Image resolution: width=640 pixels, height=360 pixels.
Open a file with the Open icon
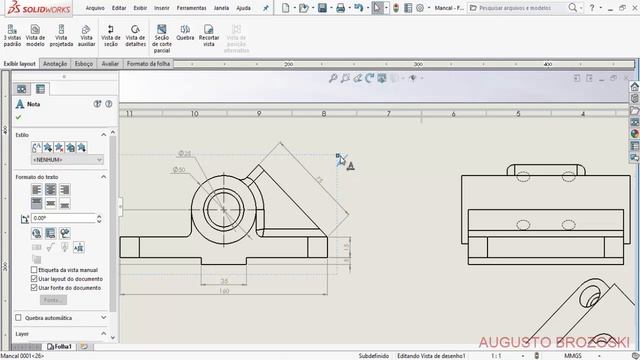303,8
